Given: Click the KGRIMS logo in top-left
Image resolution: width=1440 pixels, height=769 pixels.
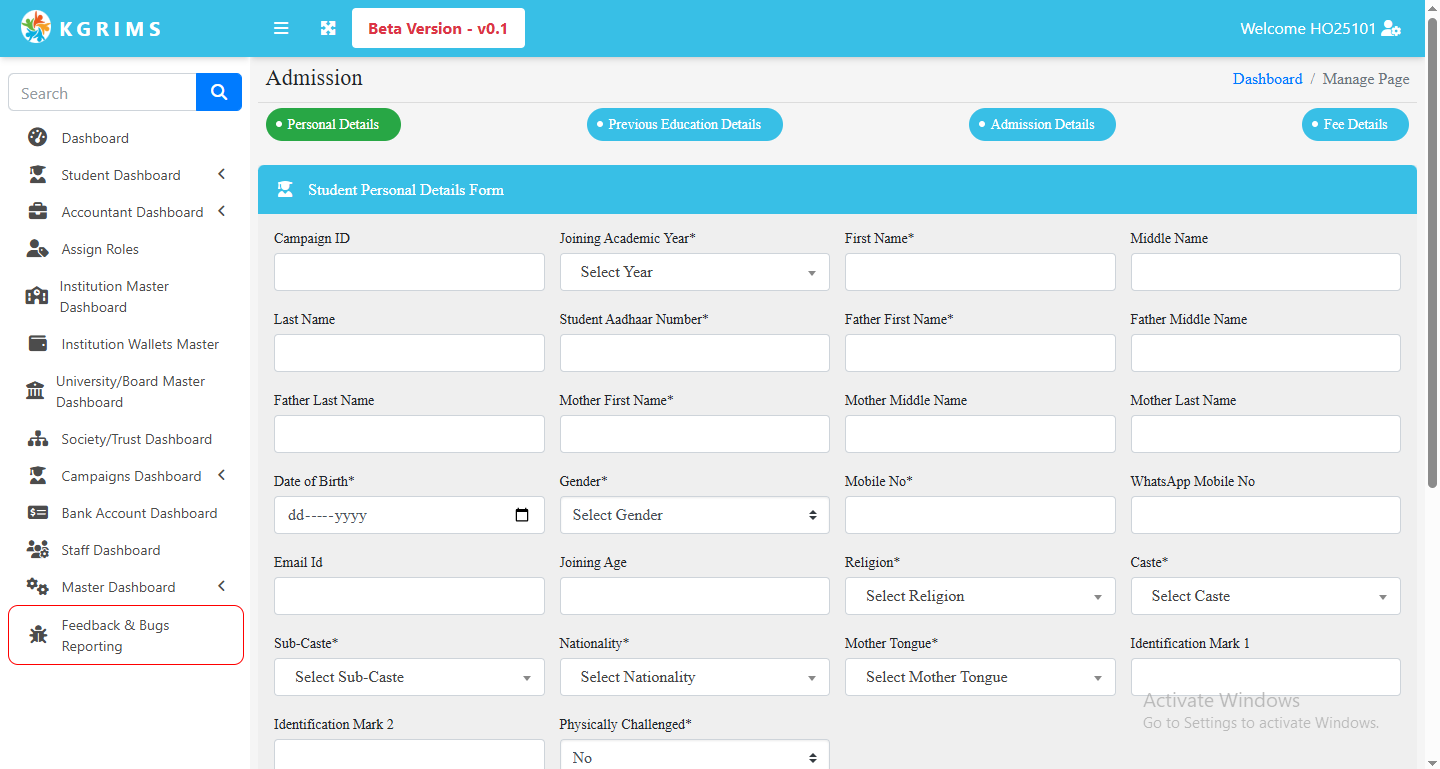Looking at the screenshot, I should coord(90,28).
